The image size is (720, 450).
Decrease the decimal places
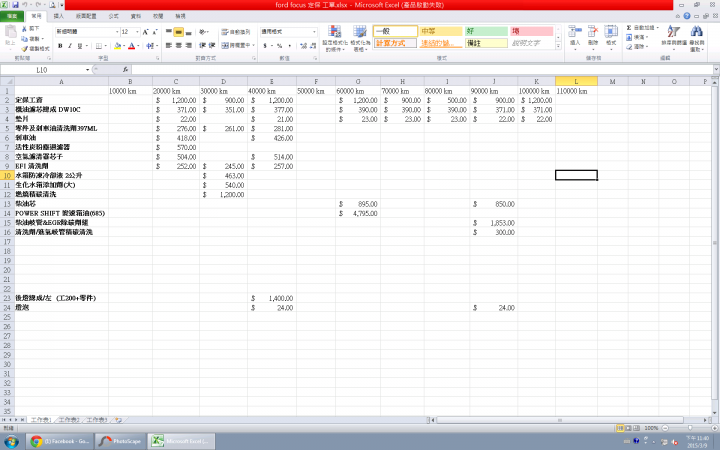(x=313, y=45)
